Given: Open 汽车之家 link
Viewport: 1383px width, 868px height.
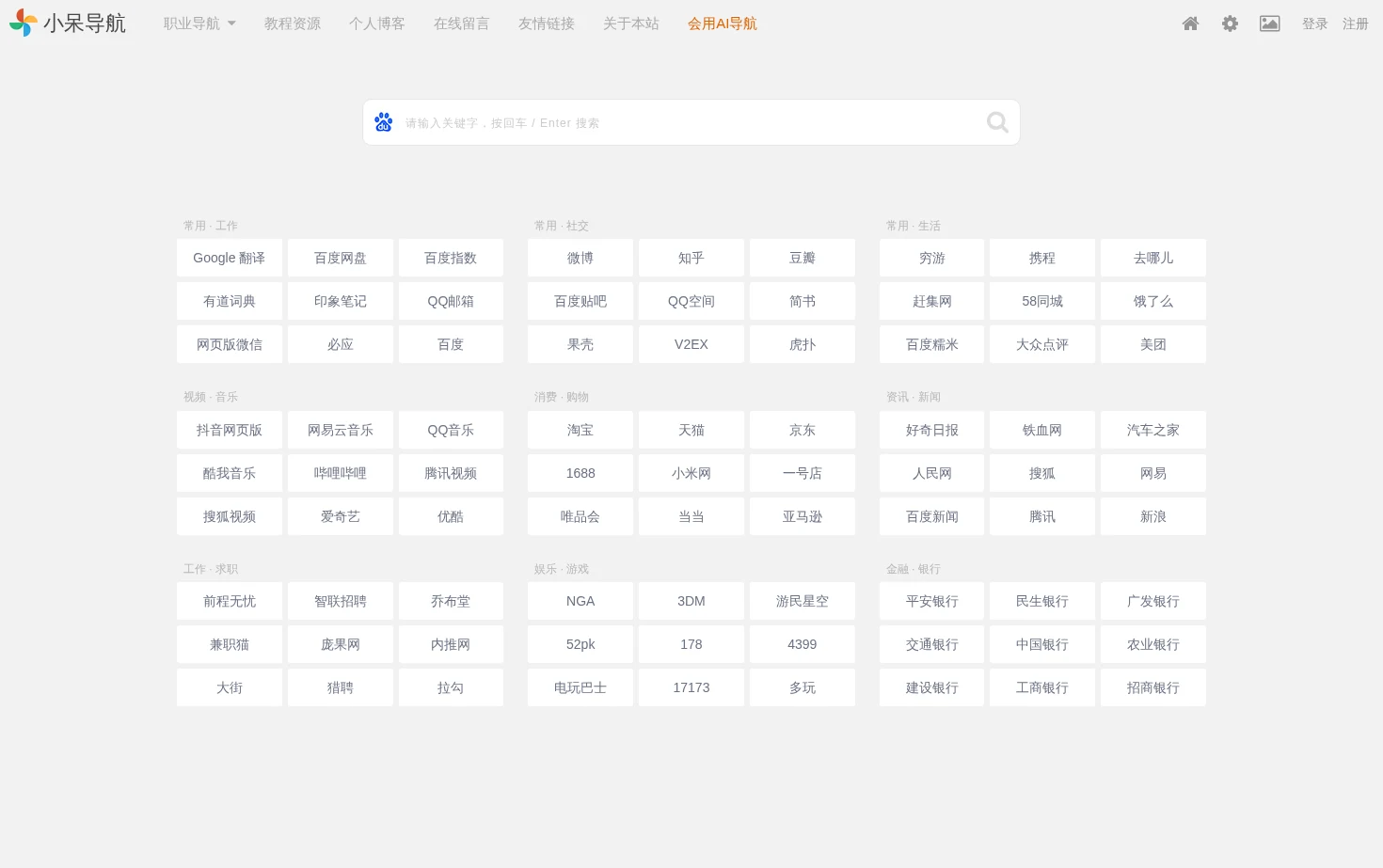Looking at the screenshot, I should pyautogui.click(x=1153, y=430).
